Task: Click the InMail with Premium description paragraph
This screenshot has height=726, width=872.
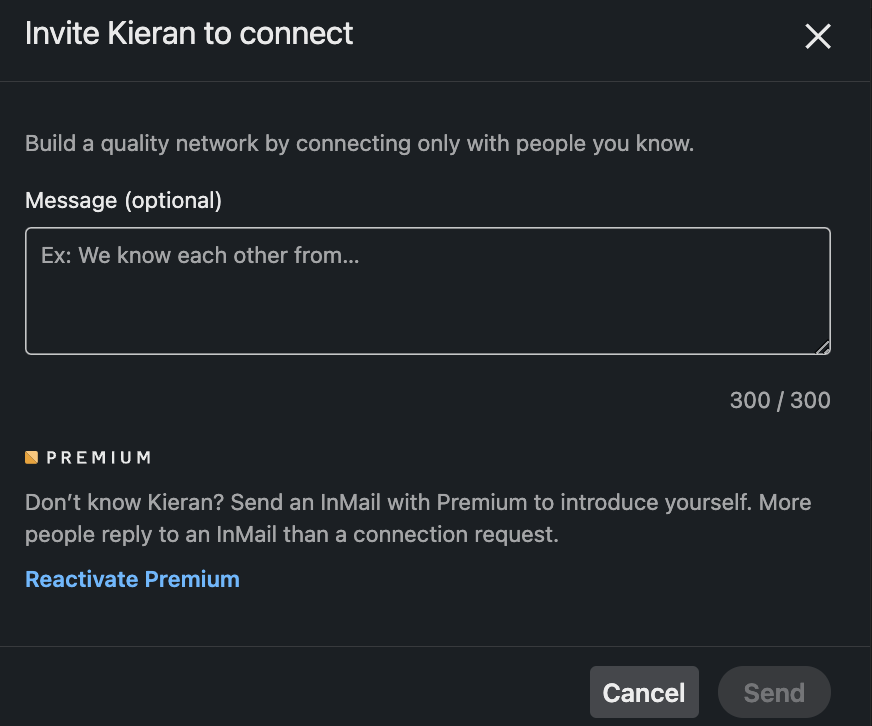Action: (418, 518)
